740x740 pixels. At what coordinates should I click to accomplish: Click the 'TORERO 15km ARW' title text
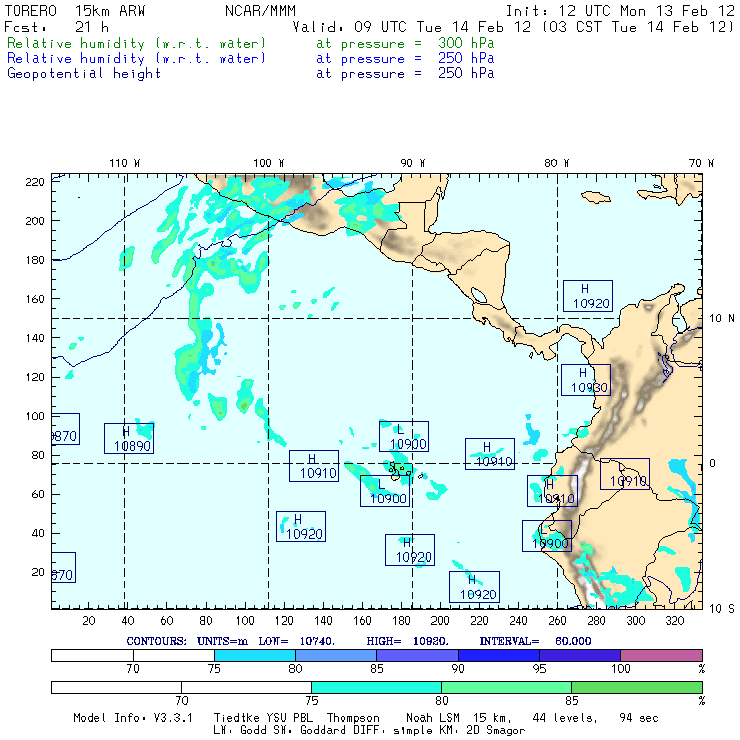(75, 11)
